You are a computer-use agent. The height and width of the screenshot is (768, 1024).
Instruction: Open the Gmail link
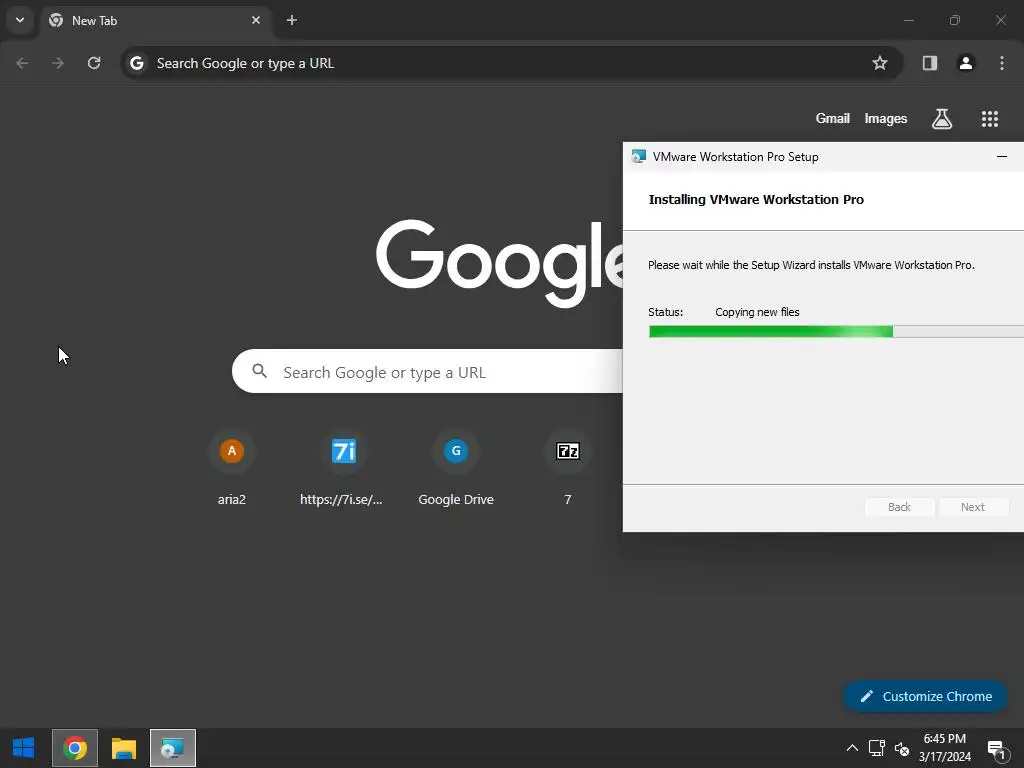[833, 119]
